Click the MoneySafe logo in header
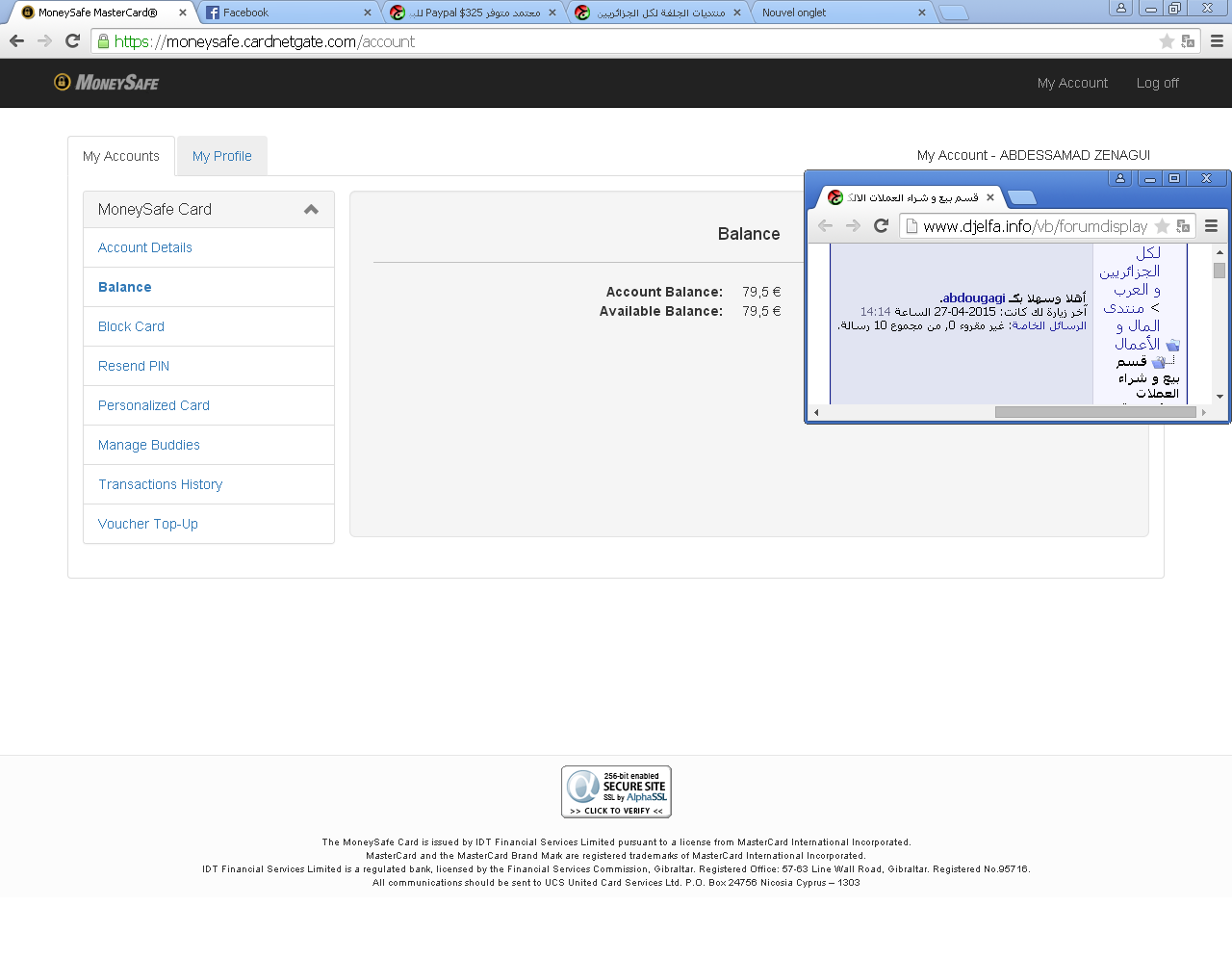This screenshot has height=957, width=1232. tap(107, 83)
